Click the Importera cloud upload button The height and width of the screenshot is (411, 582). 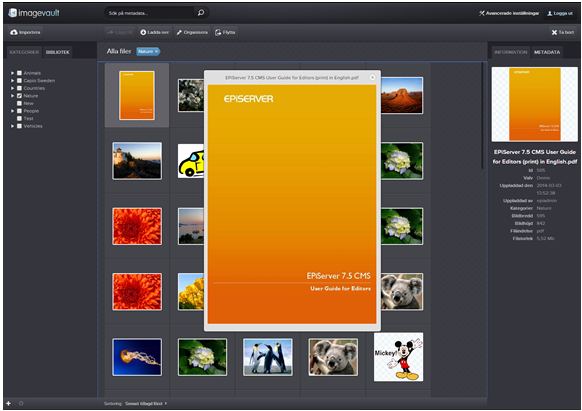coord(25,32)
